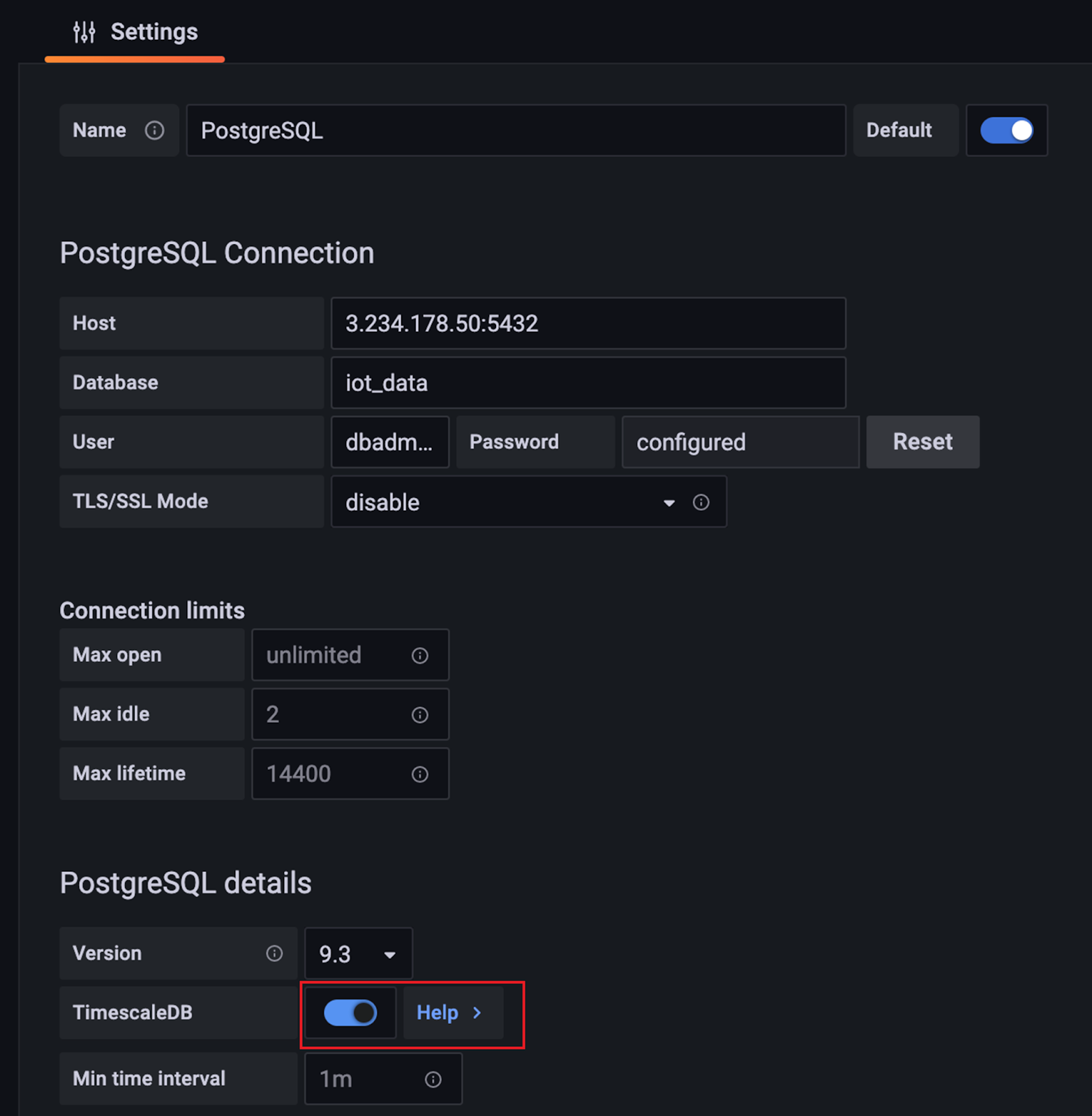Click the Max lifetime 14400 field
Image resolution: width=1092 pixels, height=1116 pixels.
coord(350,774)
